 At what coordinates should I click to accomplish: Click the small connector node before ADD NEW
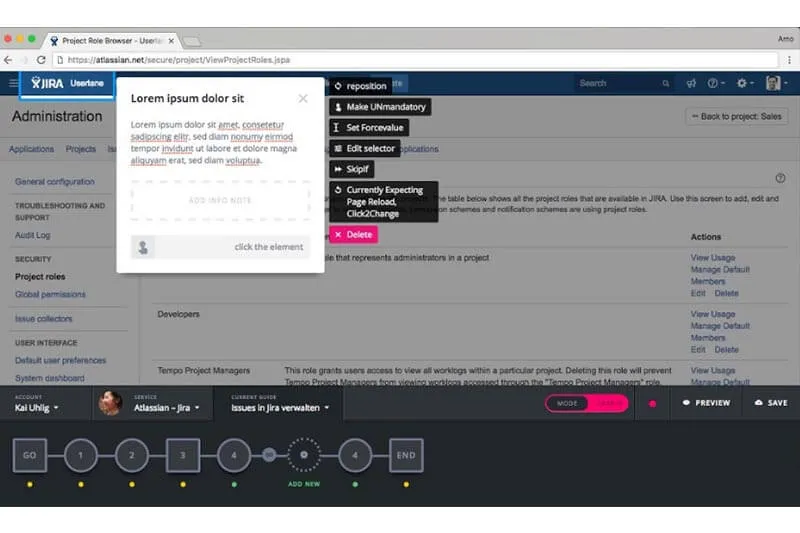(x=269, y=455)
